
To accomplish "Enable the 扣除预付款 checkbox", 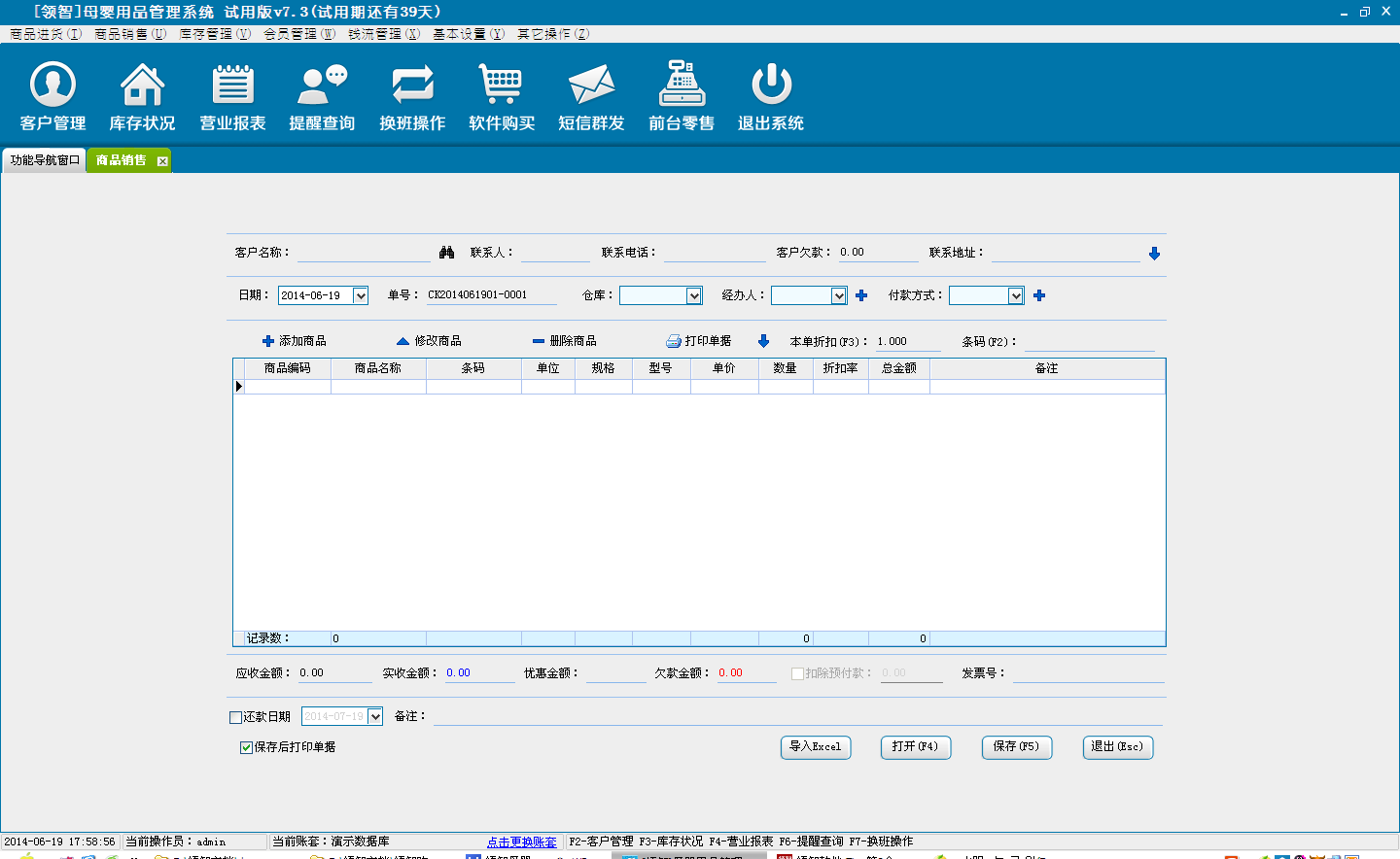I will tap(797, 673).
